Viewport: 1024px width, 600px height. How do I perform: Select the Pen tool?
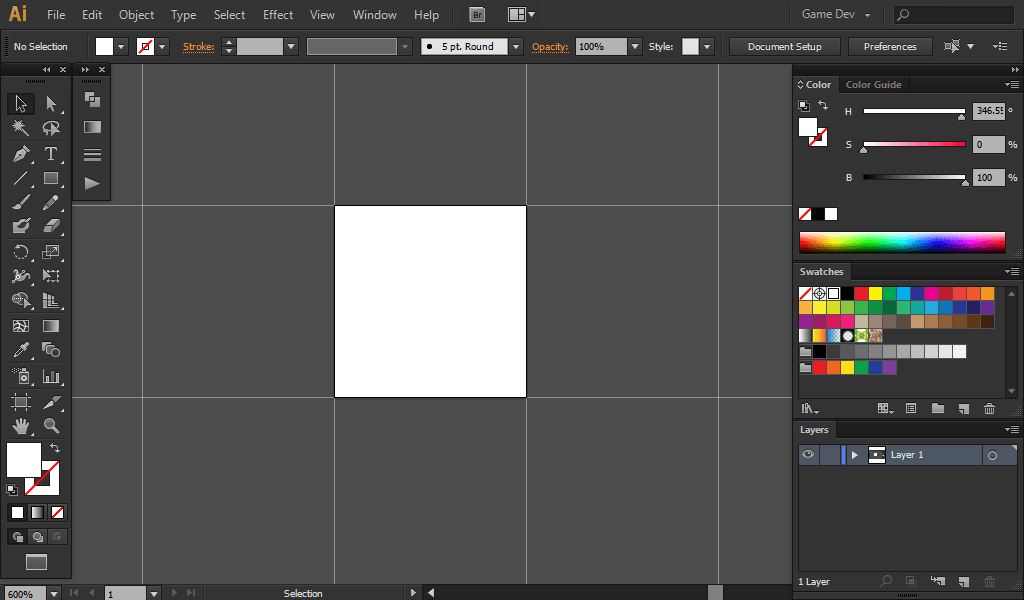[20, 154]
